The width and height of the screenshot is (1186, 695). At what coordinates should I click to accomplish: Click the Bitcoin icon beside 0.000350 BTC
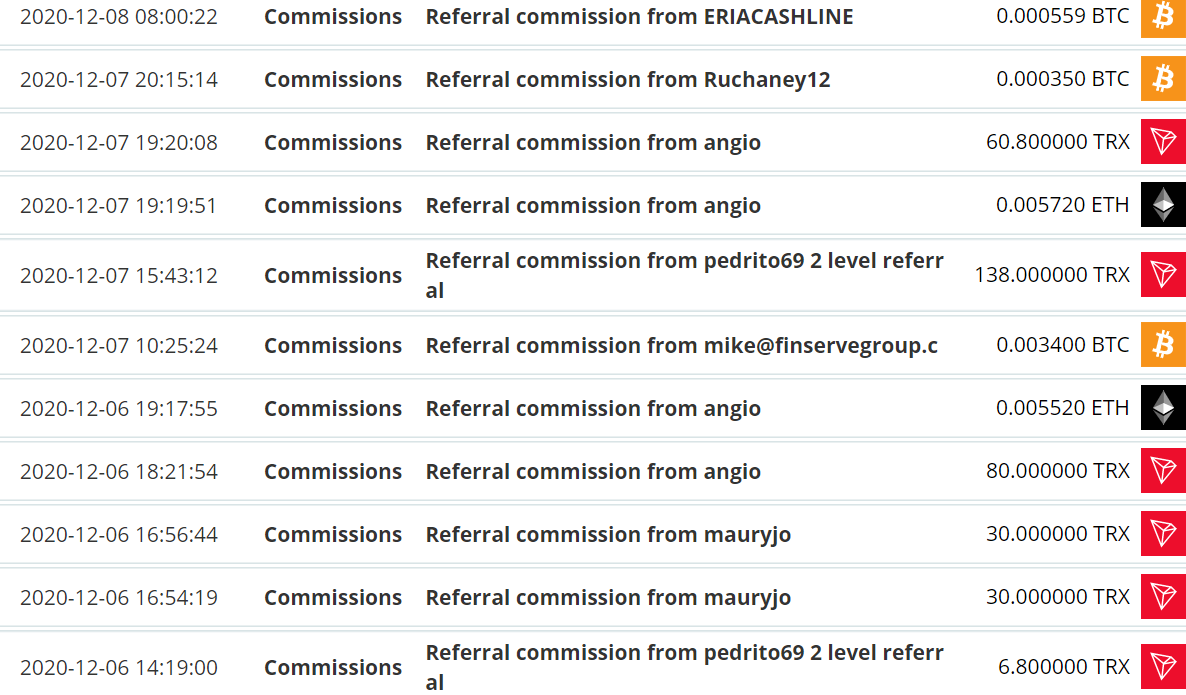point(1163,79)
